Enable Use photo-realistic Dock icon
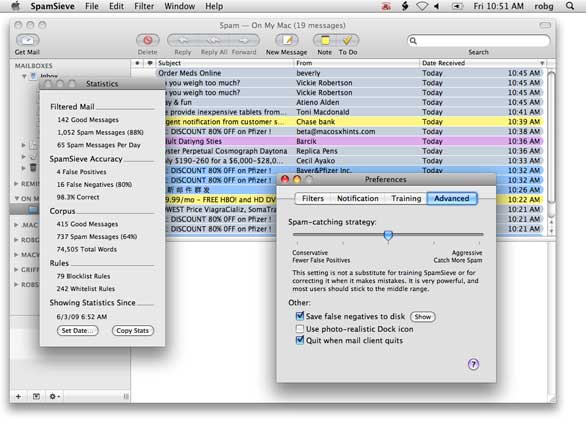Image resolution: width=586 pixels, height=440 pixels. 300,329
